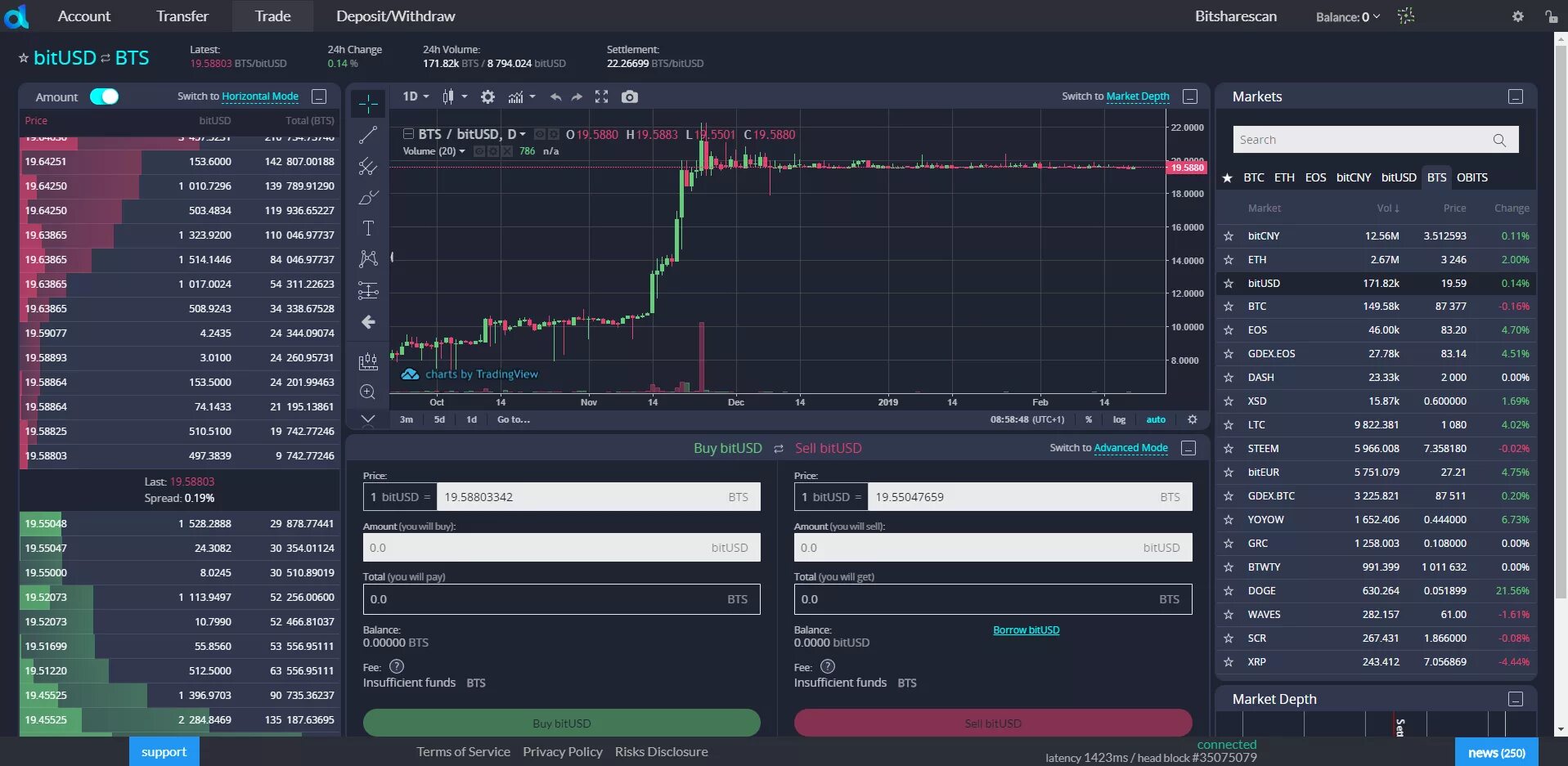Toggle visibility of the Volume indicator

(x=480, y=153)
